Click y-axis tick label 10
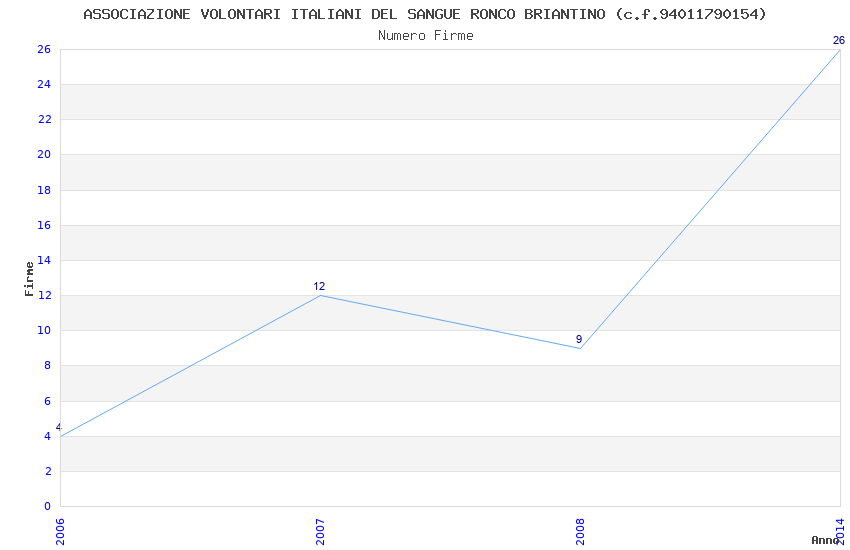 coord(44,331)
